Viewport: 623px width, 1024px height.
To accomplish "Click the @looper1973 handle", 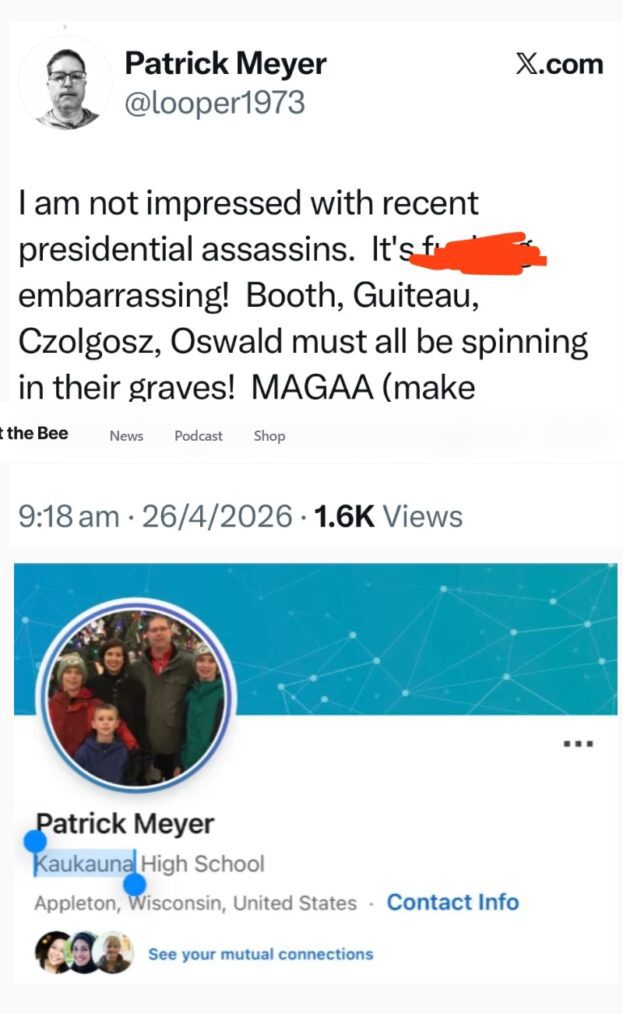I will [x=214, y=103].
